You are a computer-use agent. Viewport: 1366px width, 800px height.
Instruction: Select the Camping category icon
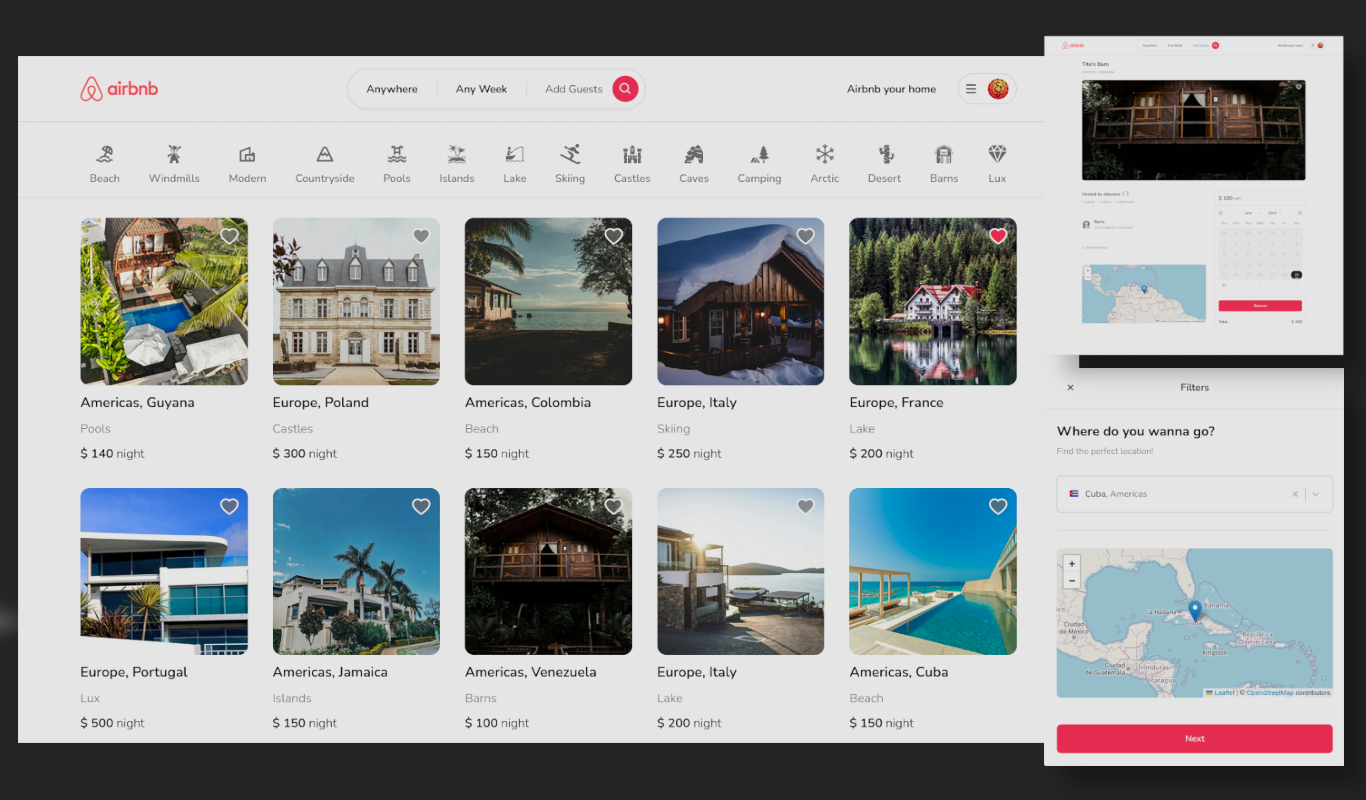[759, 154]
